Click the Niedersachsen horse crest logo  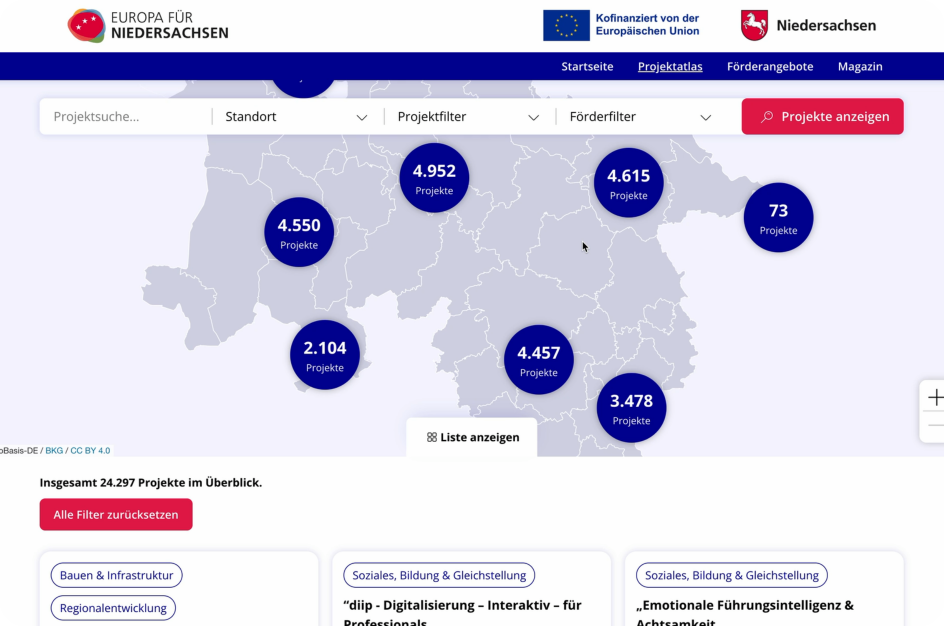pyautogui.click(x=754, y=26)
